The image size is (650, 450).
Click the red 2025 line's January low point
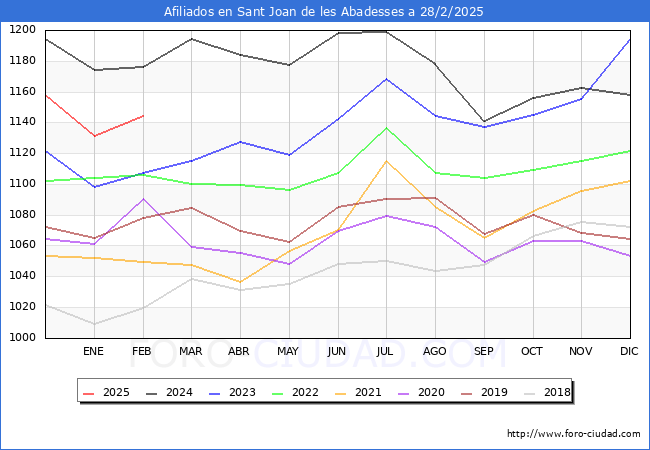[95, 136]
